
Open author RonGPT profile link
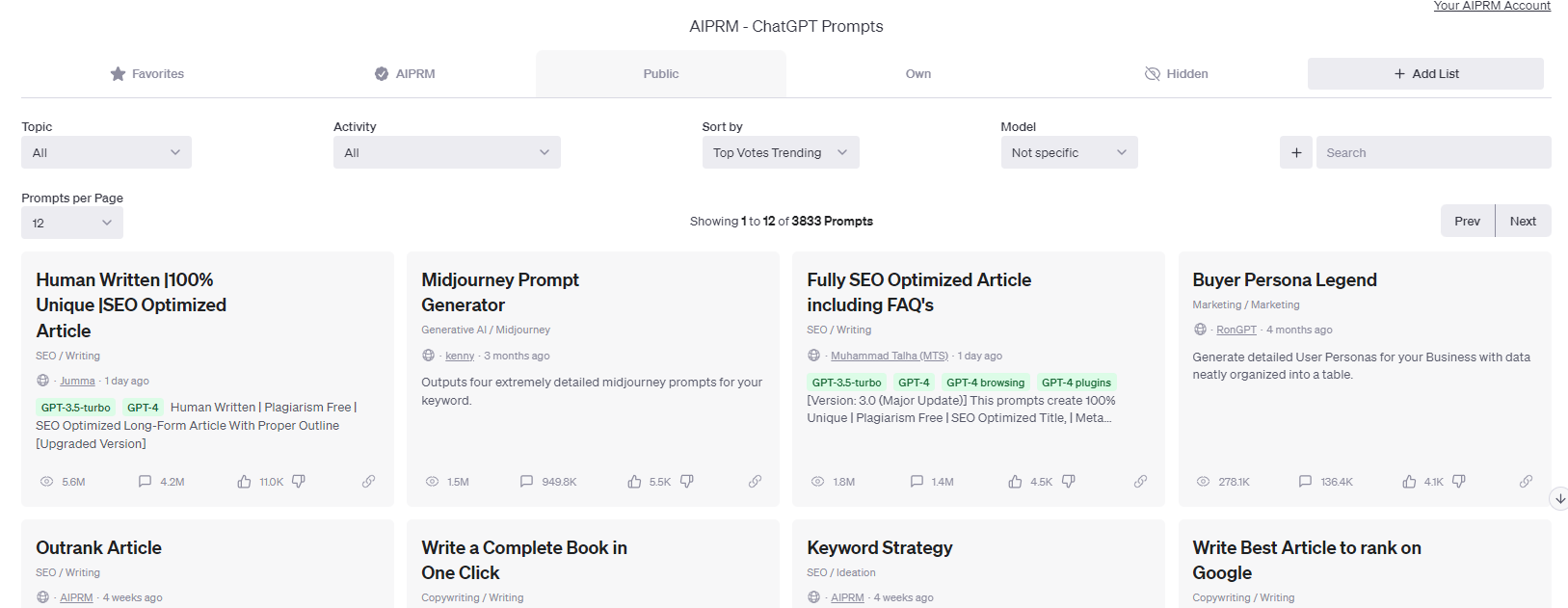click(1236, 330)
